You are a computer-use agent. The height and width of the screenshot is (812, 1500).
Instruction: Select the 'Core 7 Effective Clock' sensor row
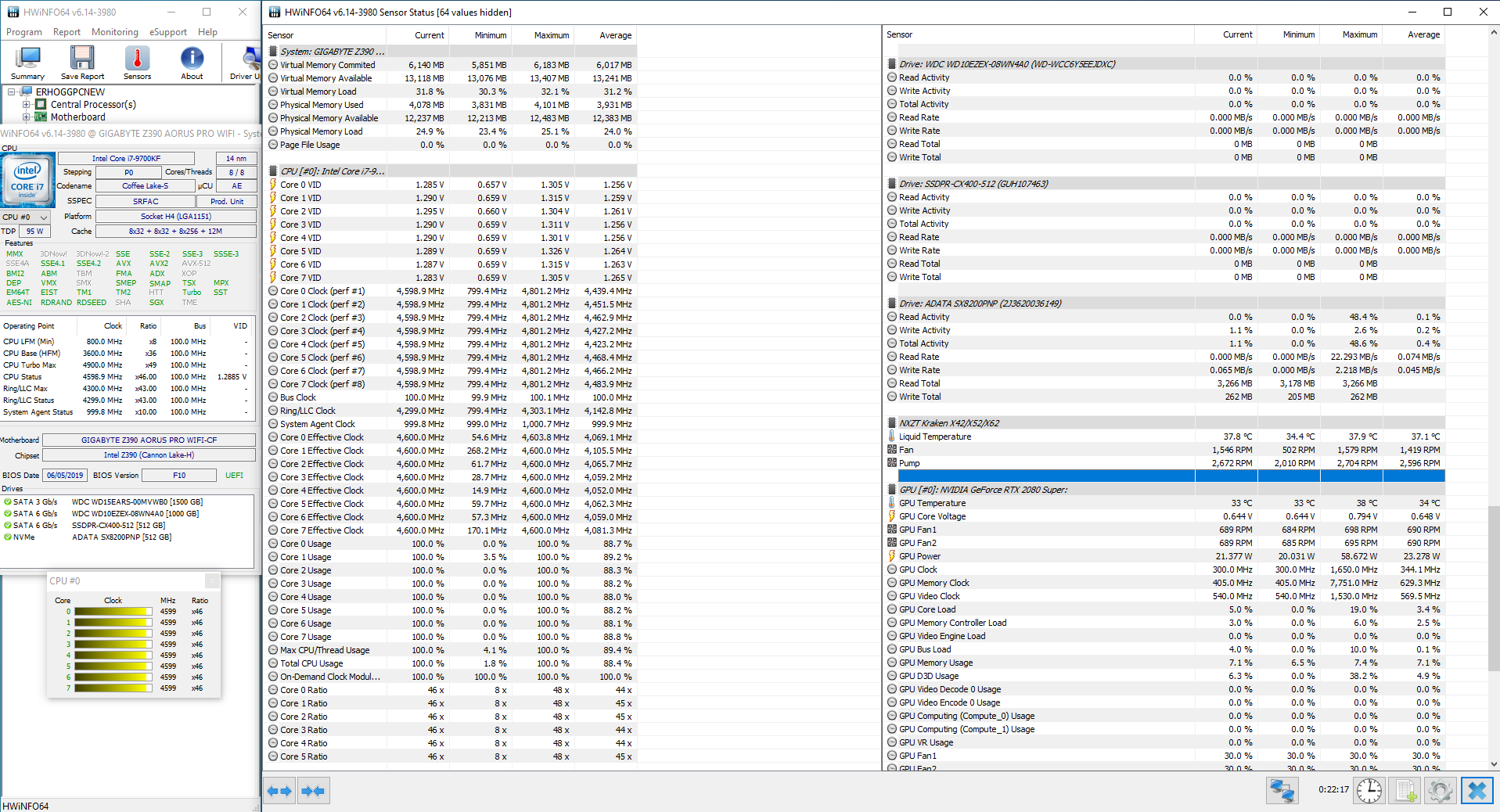[x=451, y=530]
